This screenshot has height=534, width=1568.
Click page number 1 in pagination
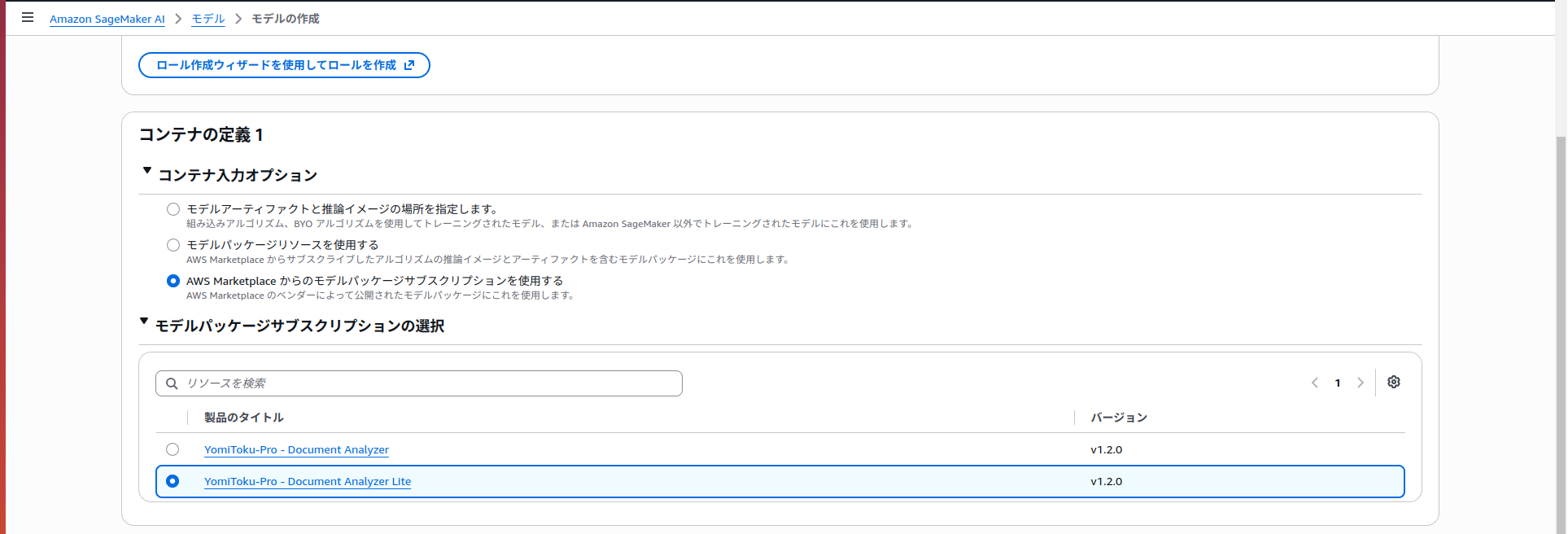[1338, 383]
